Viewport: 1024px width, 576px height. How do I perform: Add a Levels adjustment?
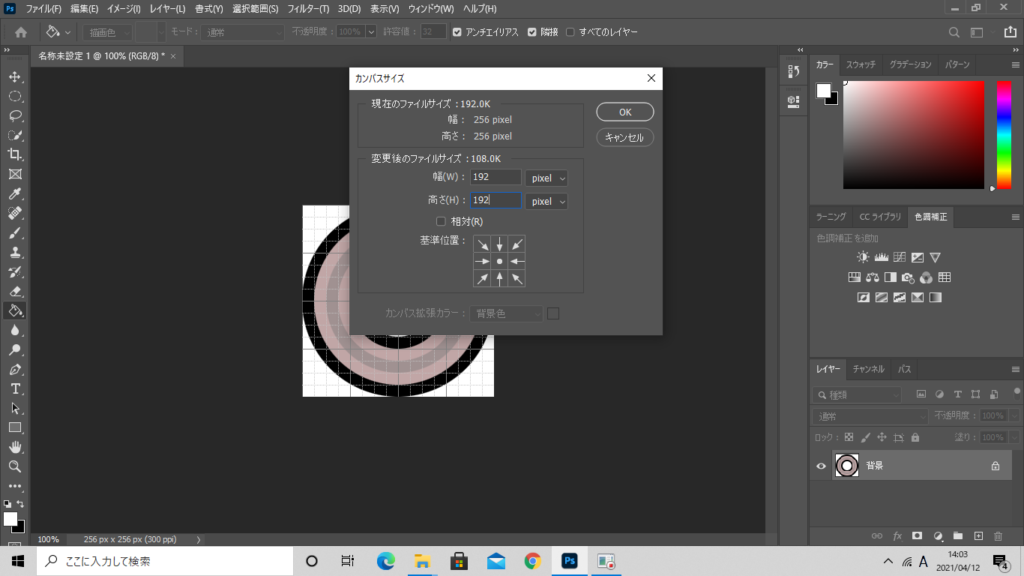pyautogui.click(x=881, y=257)
